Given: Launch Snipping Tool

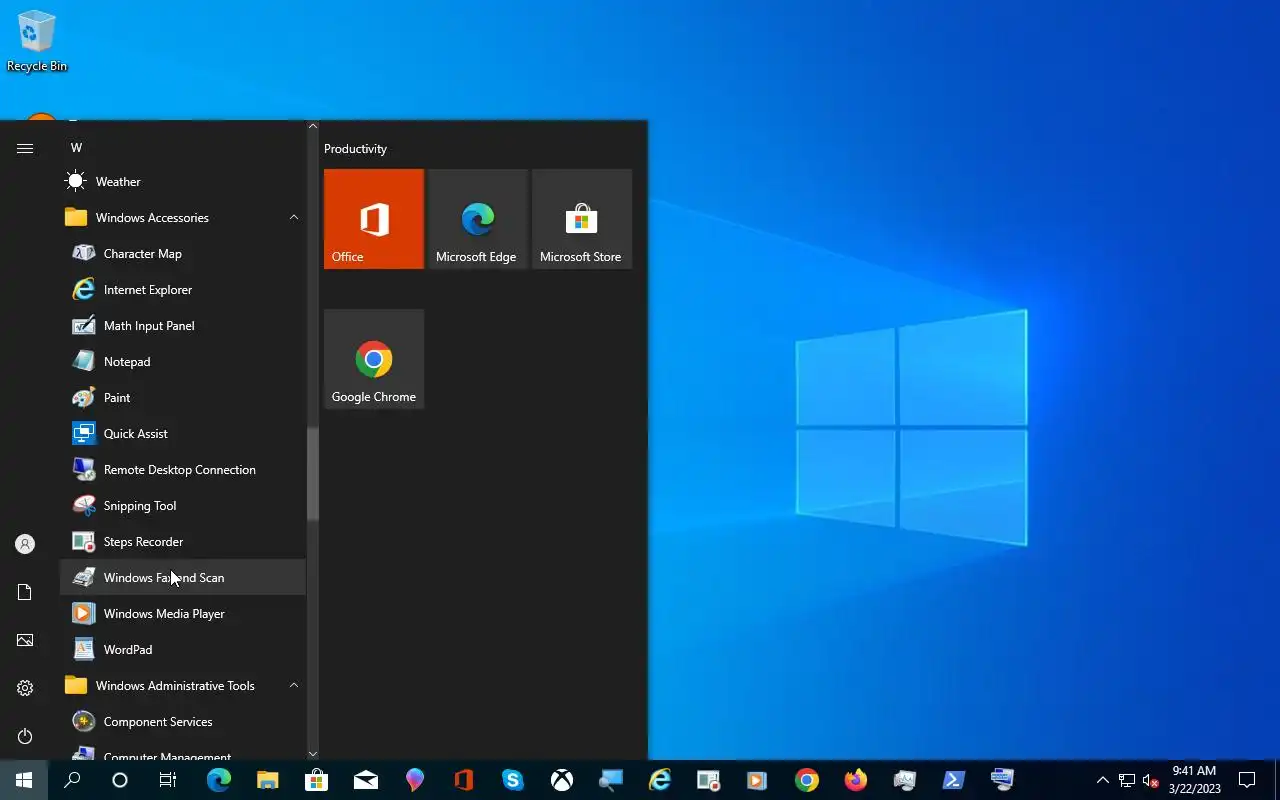Looking at the screenshot, I should (x=183, y=506).
